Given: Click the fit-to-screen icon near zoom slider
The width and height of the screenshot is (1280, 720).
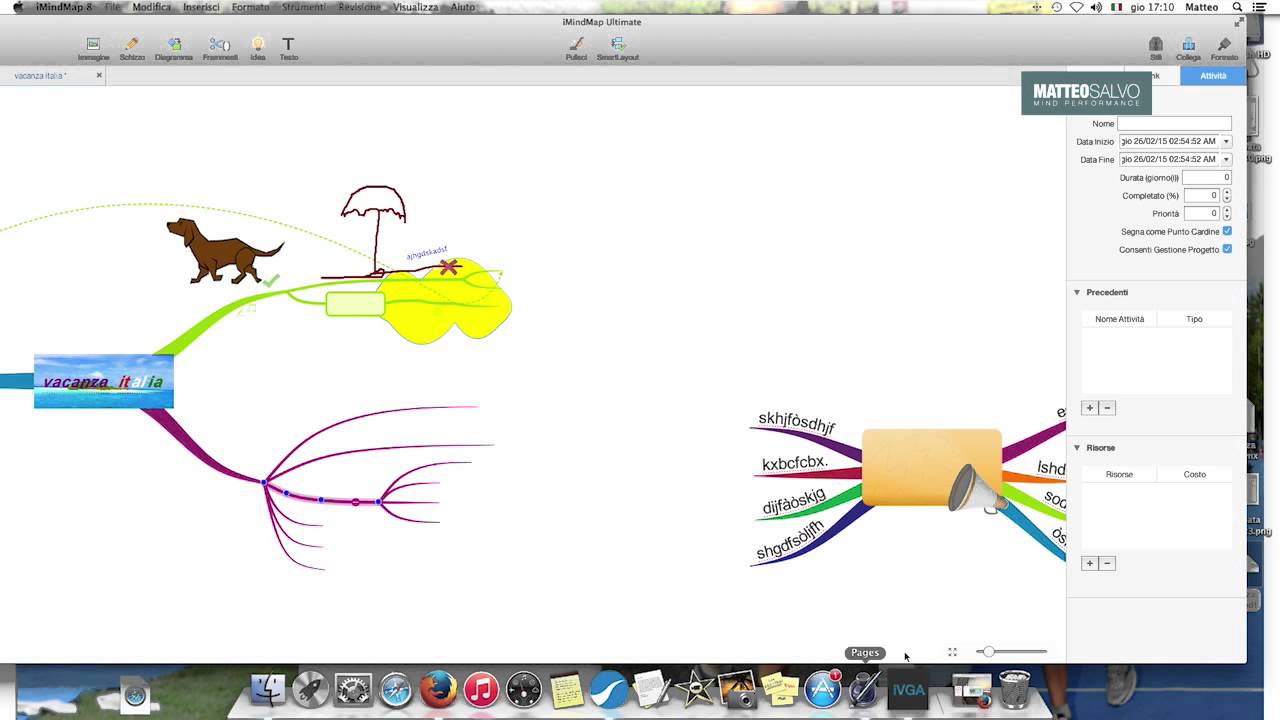Looking at the screenshot, I should click(x=952, y=652).
